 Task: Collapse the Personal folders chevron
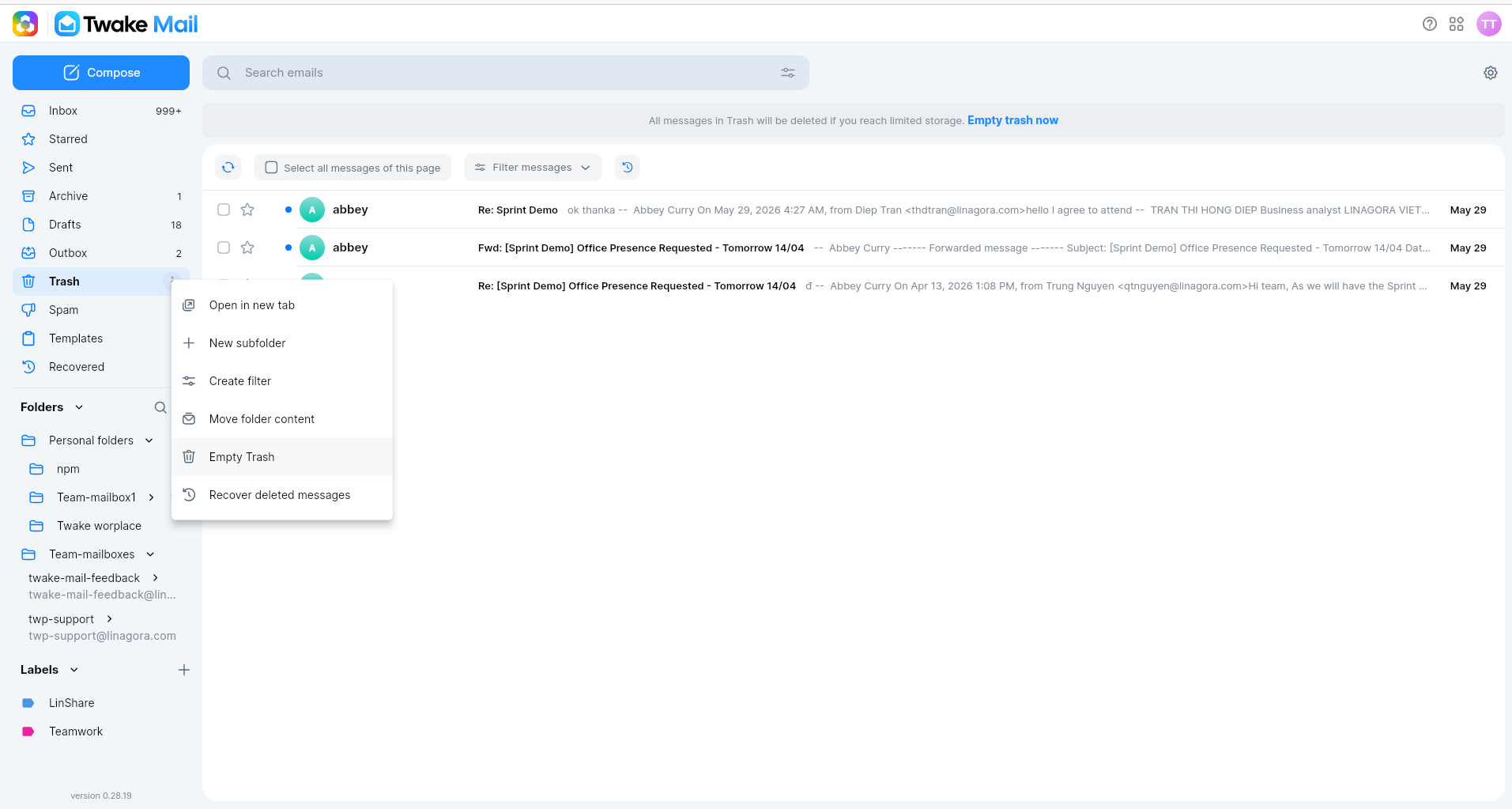click(x=149, y=440)
